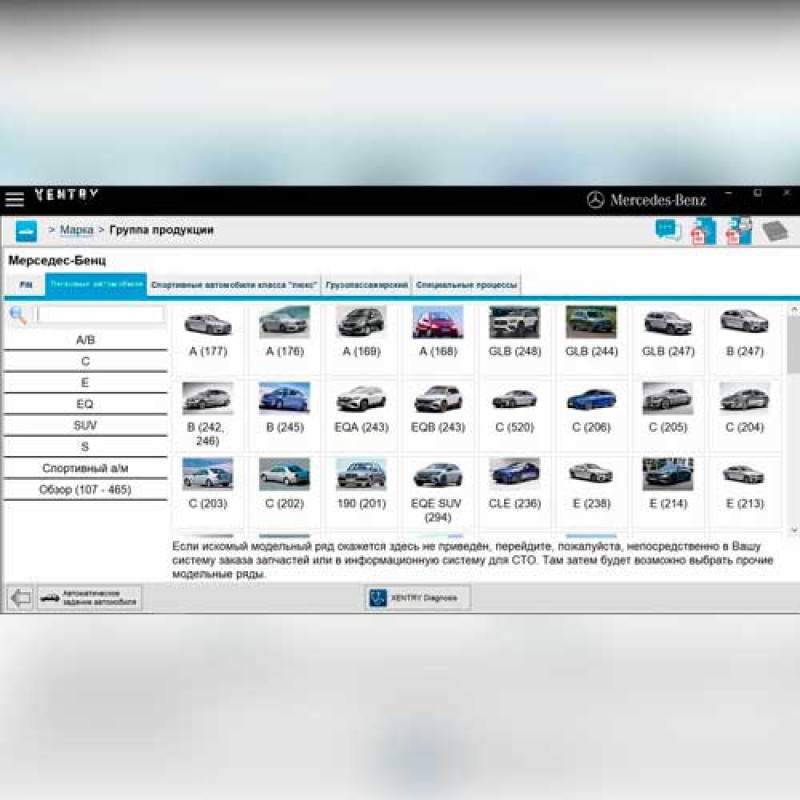Filter by S category
This screenshot has height=800, width=800.
click(x=85, y=447)
